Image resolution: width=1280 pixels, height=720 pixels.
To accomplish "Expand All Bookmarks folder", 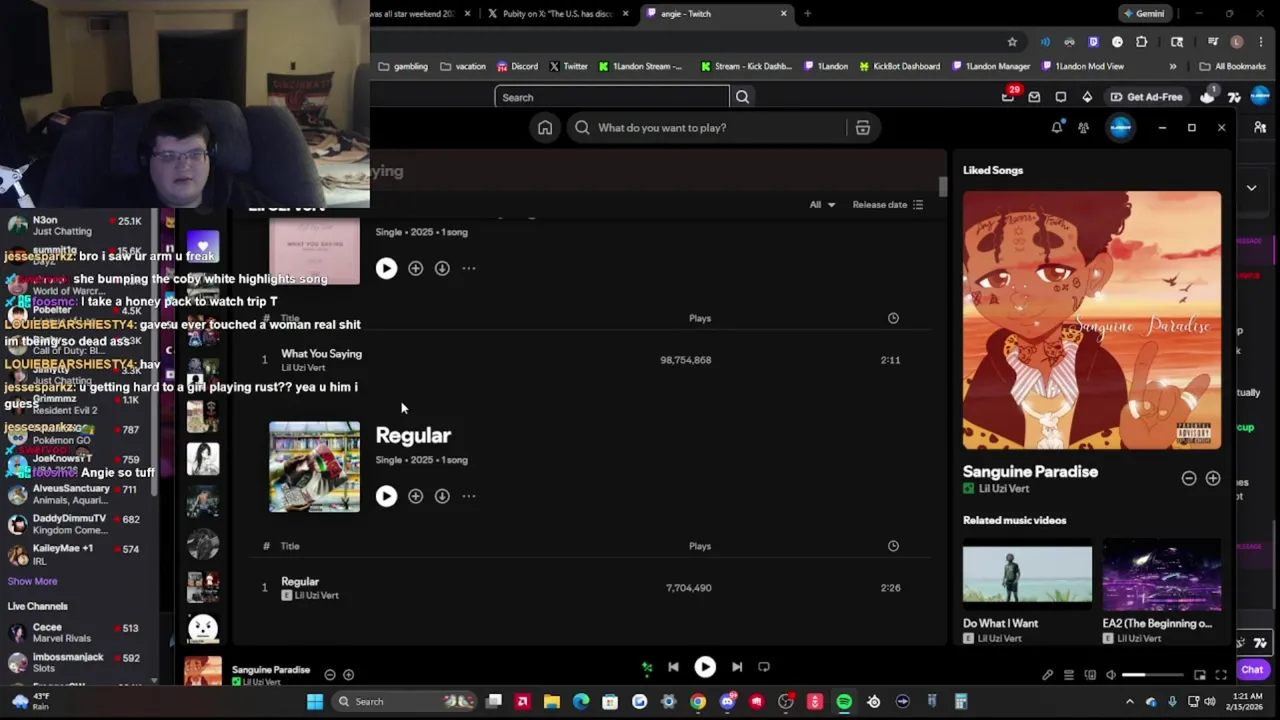I will [x=1233, y=67].
